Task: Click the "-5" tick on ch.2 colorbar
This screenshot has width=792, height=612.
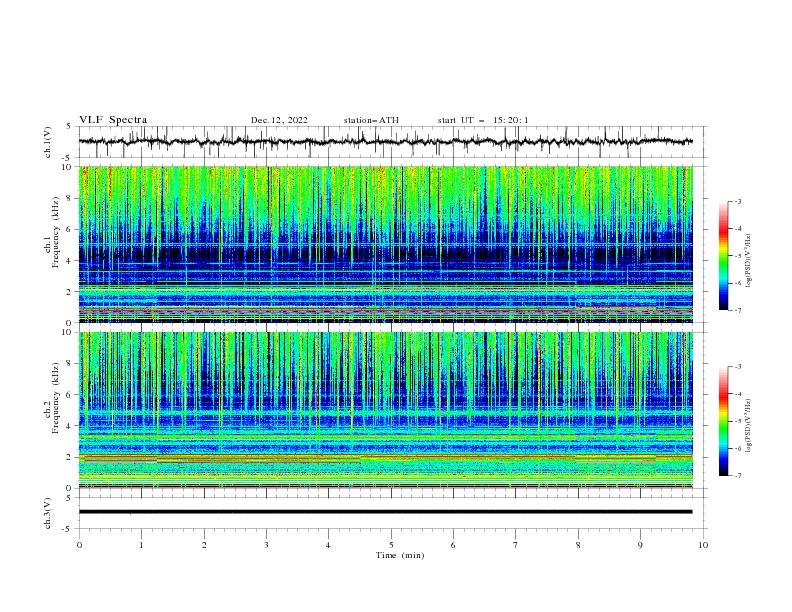Action: point(737,421)
